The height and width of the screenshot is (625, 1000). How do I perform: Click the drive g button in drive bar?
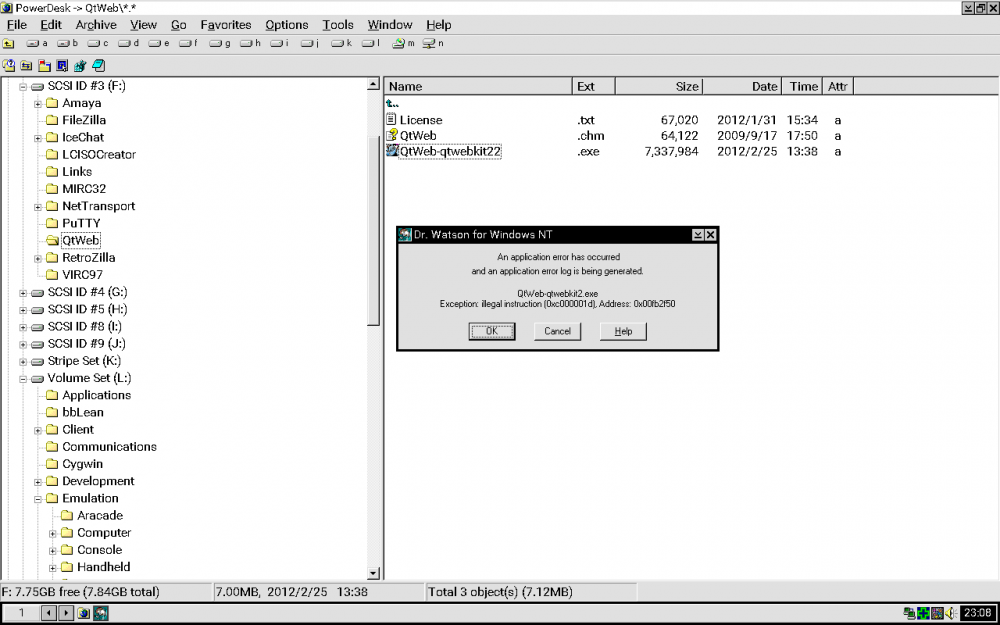[x=220, y=44]
